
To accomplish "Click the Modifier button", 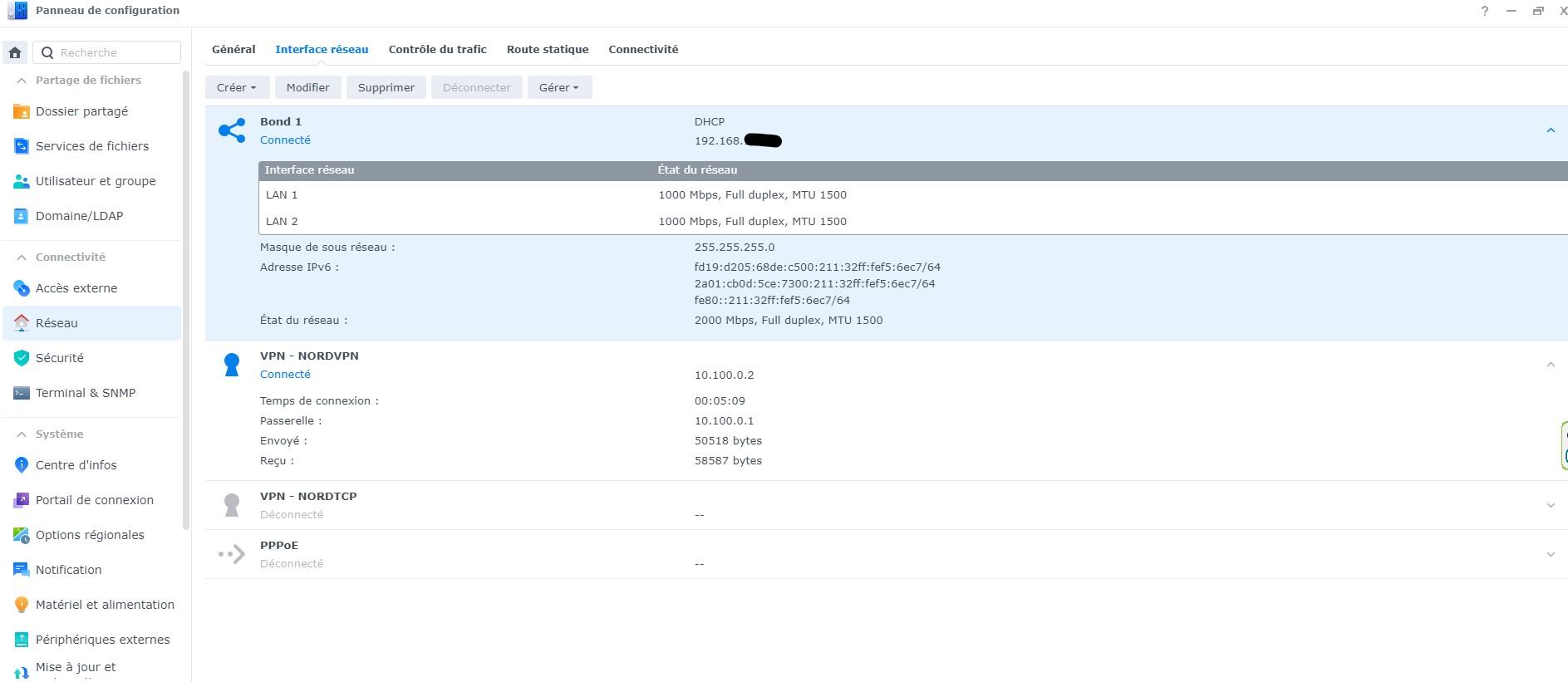I will (307, 87).
